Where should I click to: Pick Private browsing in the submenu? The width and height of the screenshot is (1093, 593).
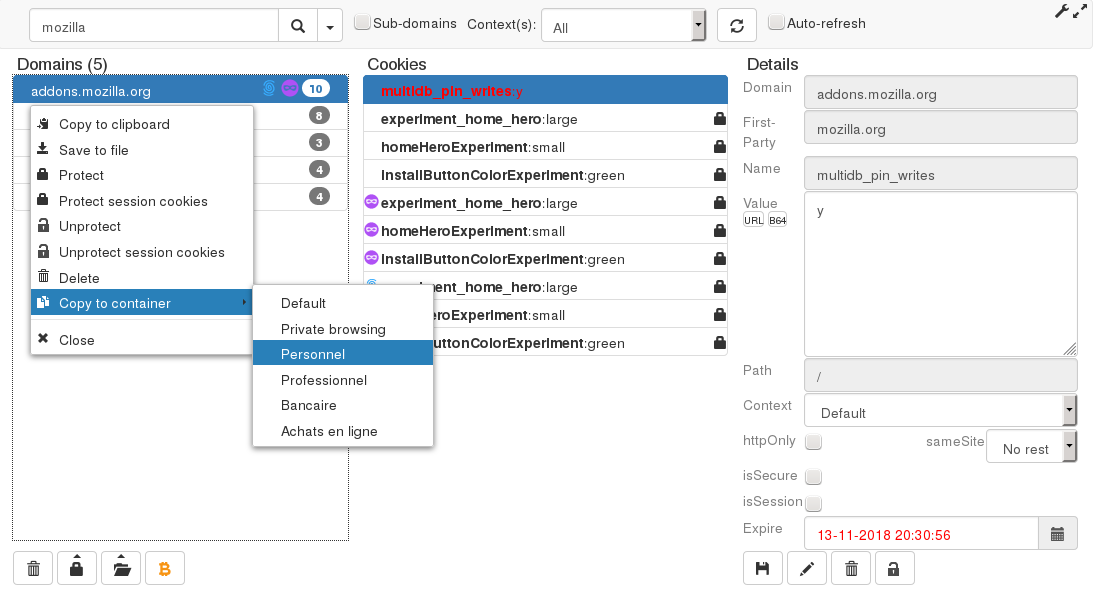point(343,329)
